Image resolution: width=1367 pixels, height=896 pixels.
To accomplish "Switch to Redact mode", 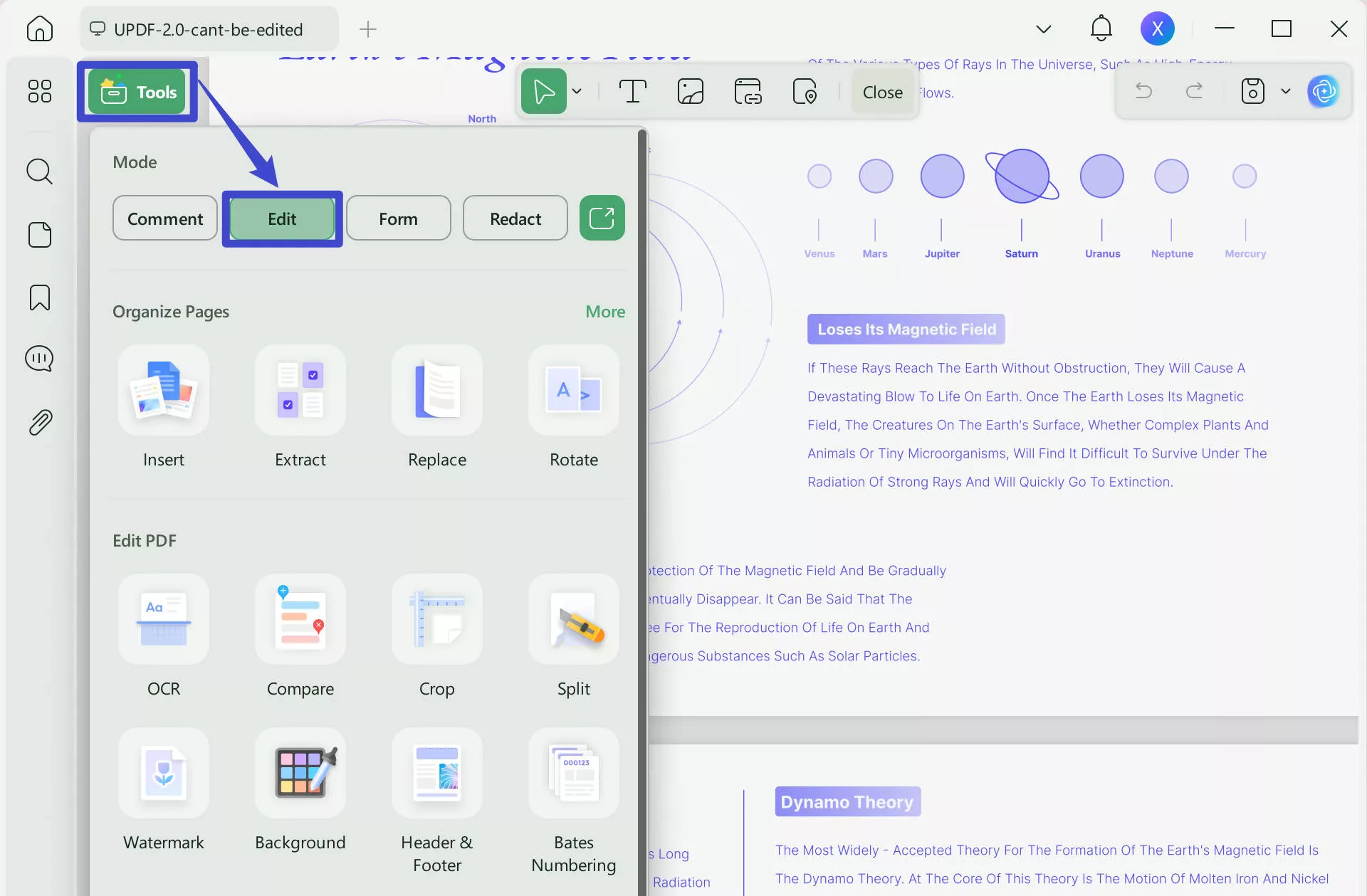I will pyautogui.click(x=515, y=218).
